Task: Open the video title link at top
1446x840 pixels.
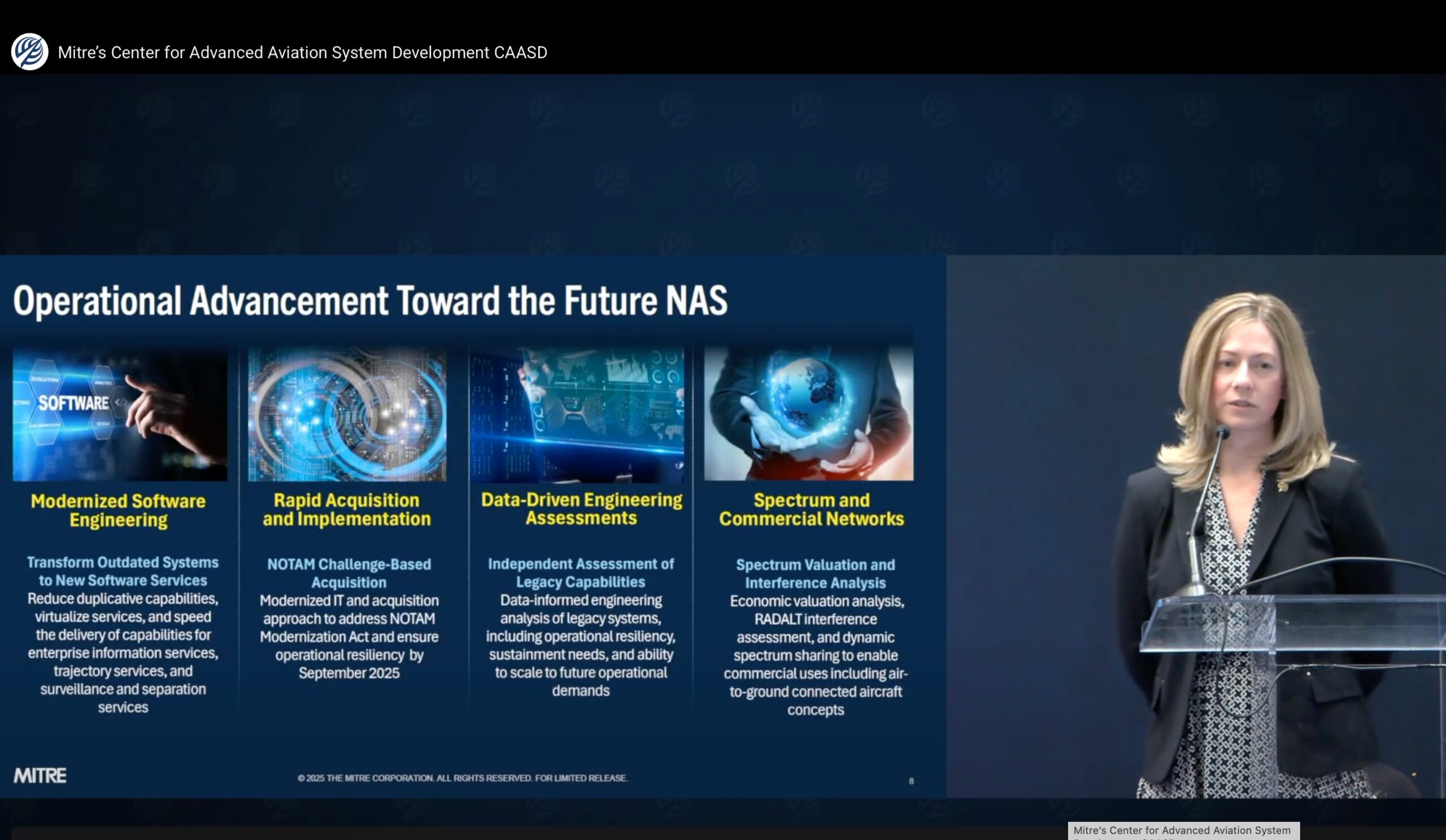Action: (x=302, y=52)
